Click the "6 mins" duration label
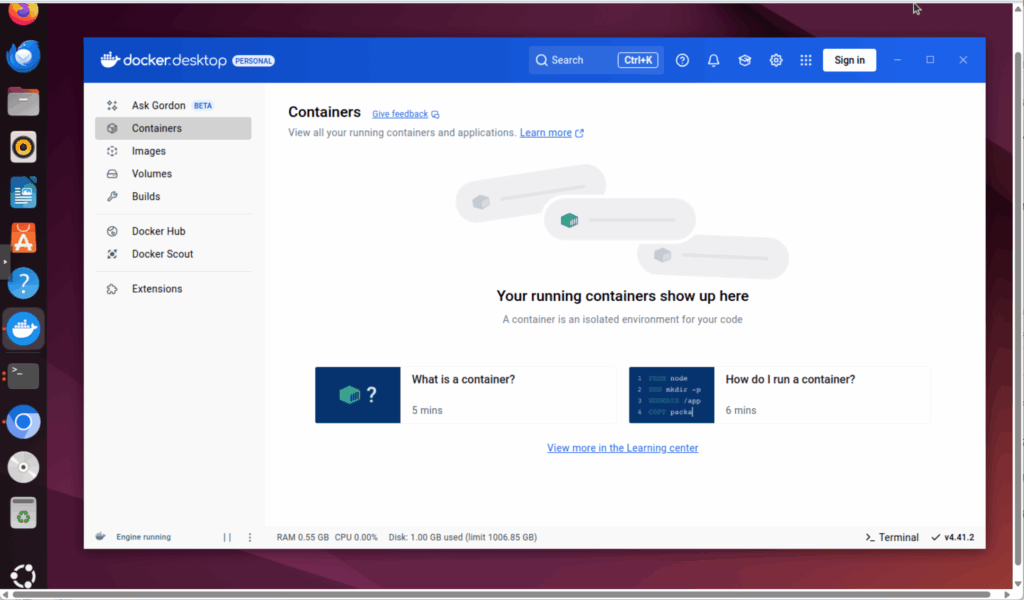The width and height of the screenshot is (1024, 600). (x=741, y=410)
